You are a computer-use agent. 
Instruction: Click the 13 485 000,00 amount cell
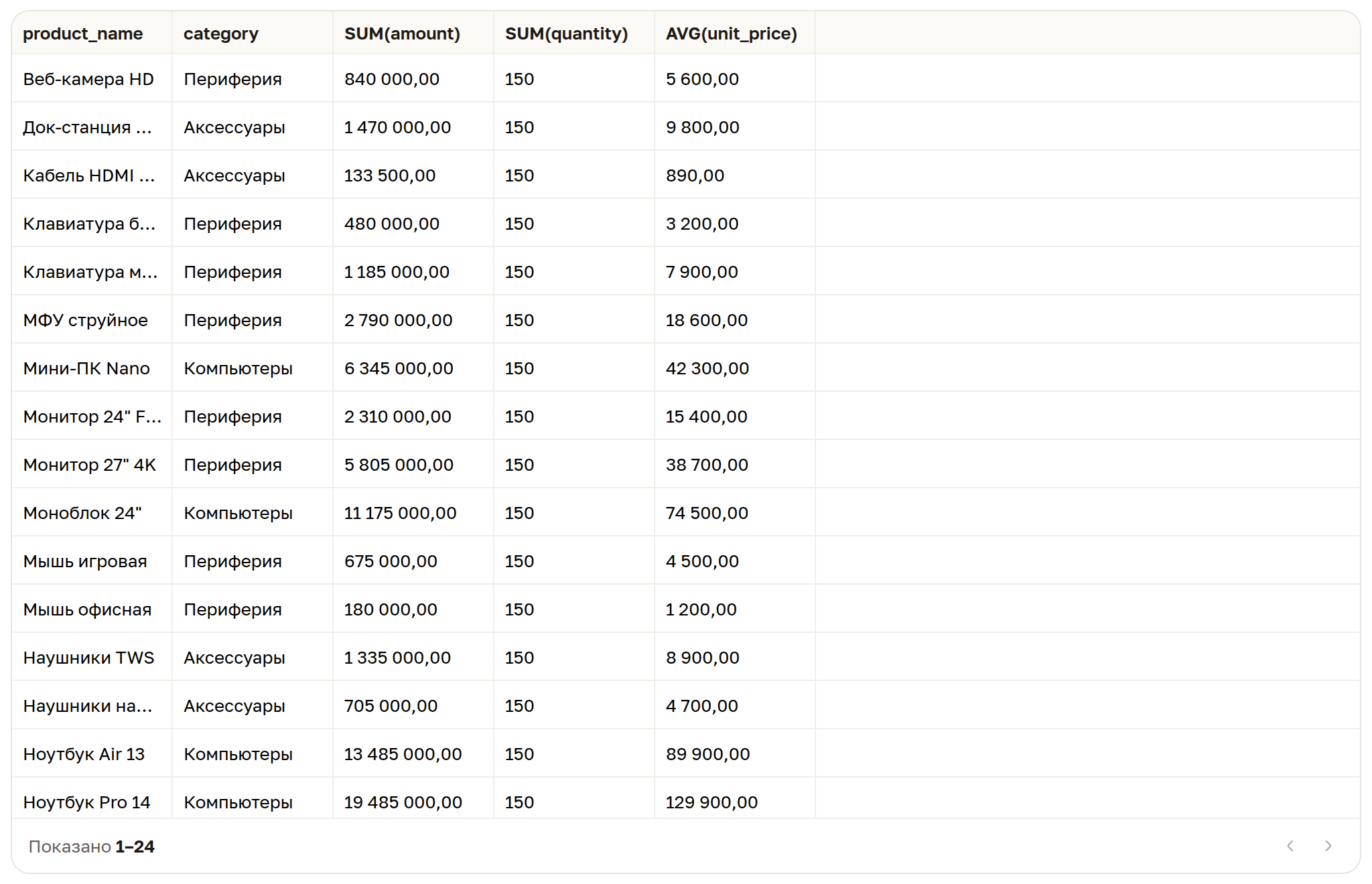(413, 753)
